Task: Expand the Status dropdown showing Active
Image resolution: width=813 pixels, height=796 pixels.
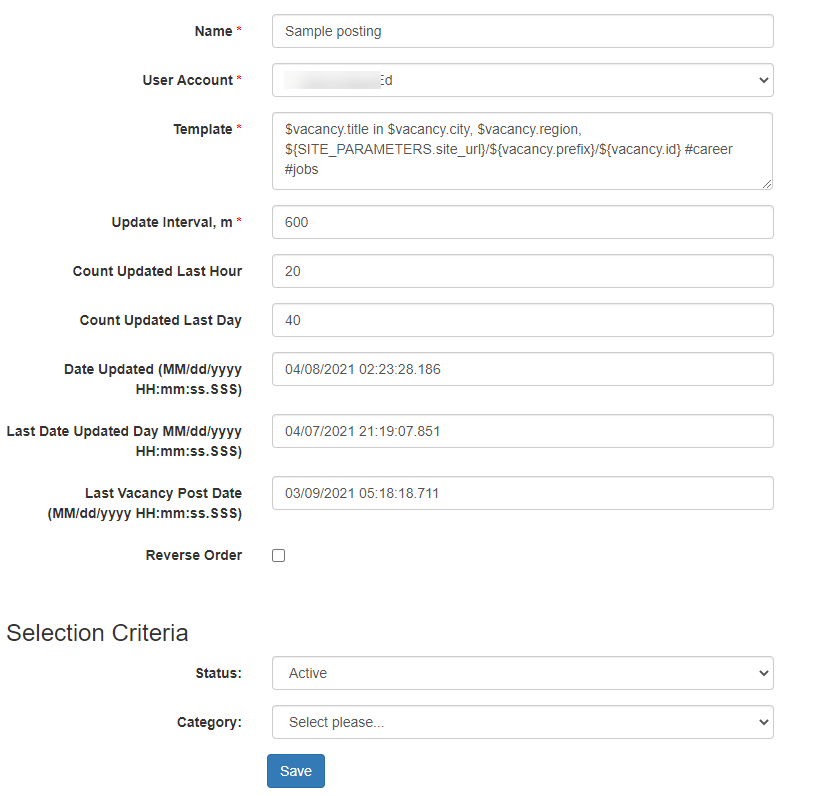Action: click(523, 673)
